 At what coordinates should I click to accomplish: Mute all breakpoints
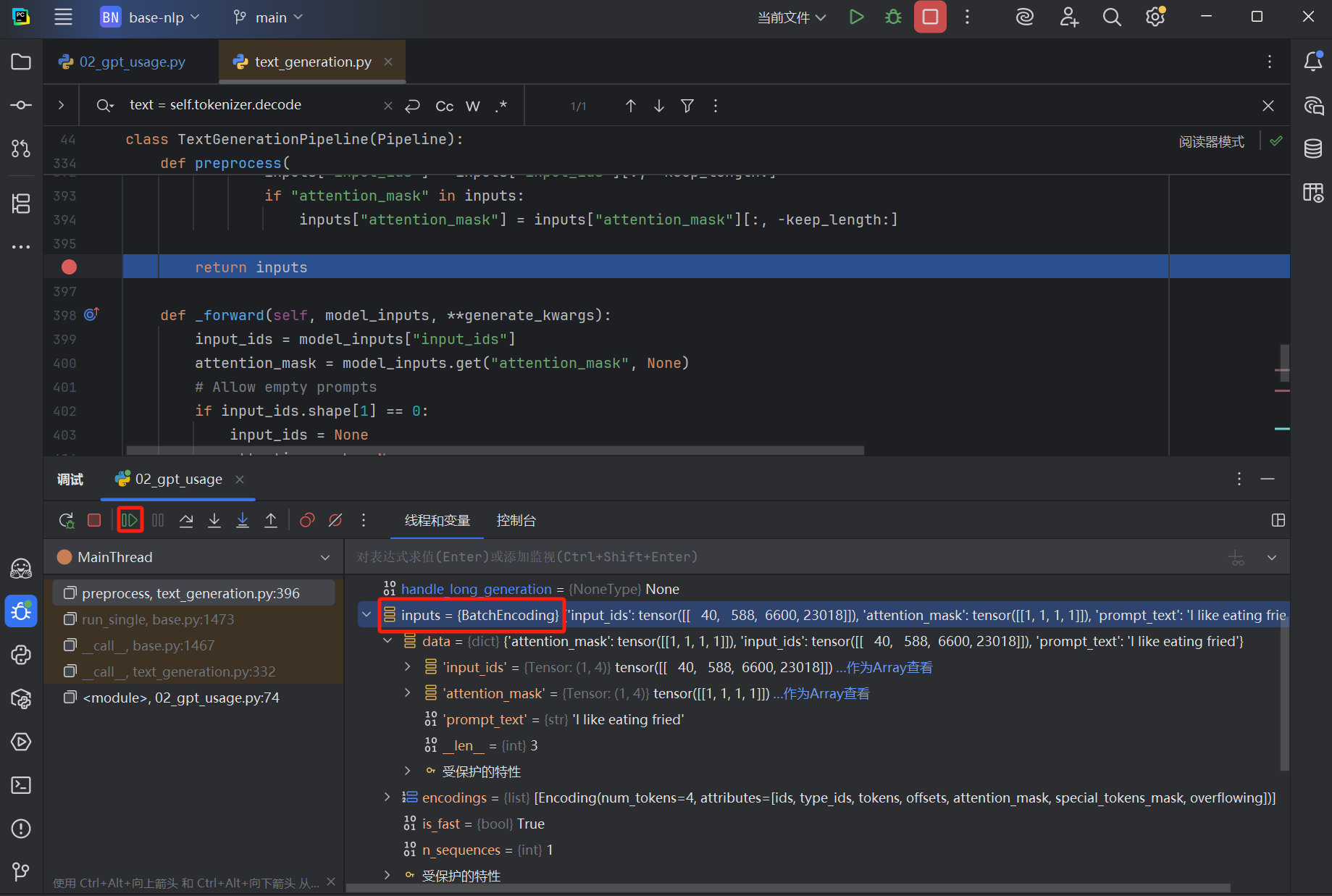[335, 520]
